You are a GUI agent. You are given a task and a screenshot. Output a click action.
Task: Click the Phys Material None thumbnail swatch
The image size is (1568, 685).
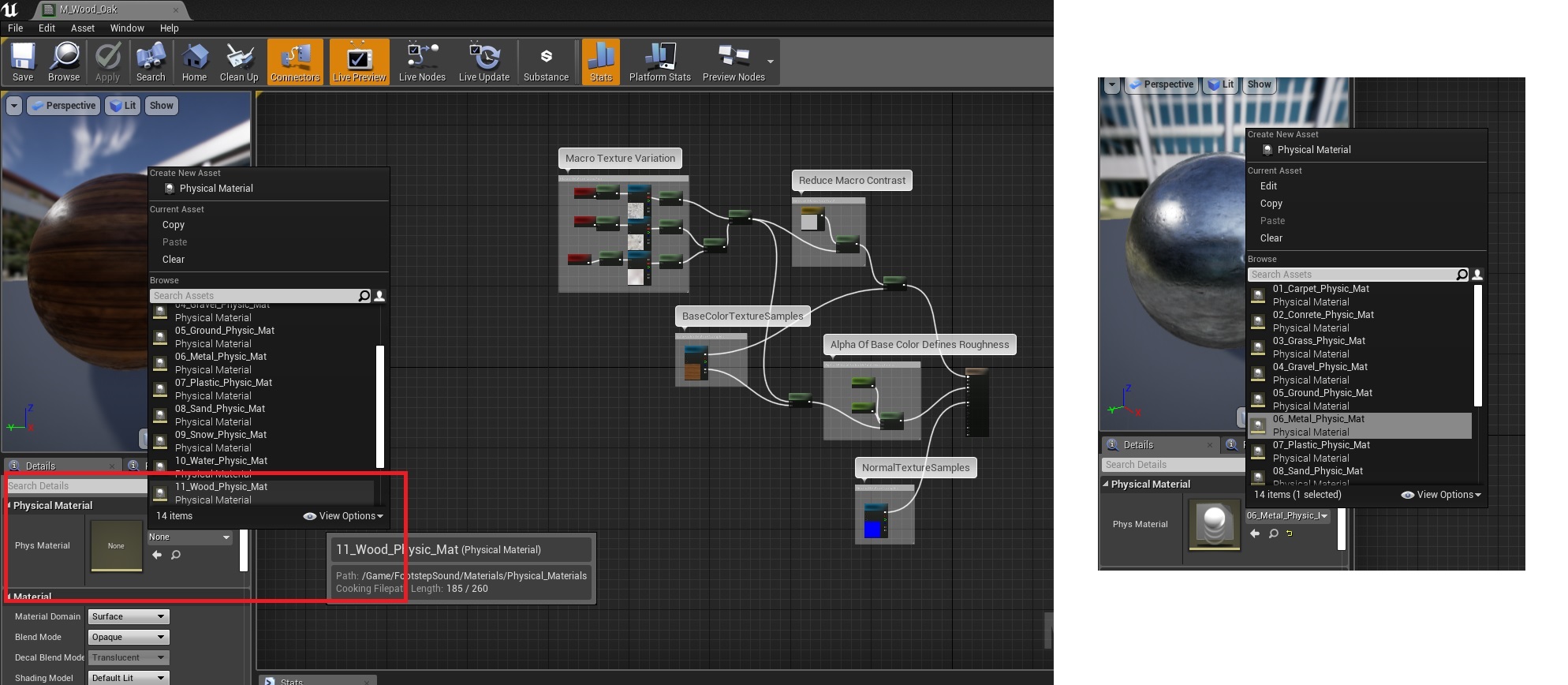(x=116, y=545)
